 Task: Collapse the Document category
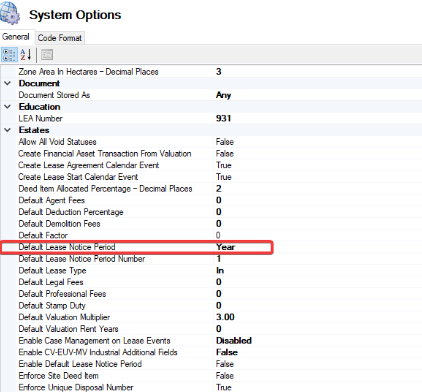coord(8,83)
